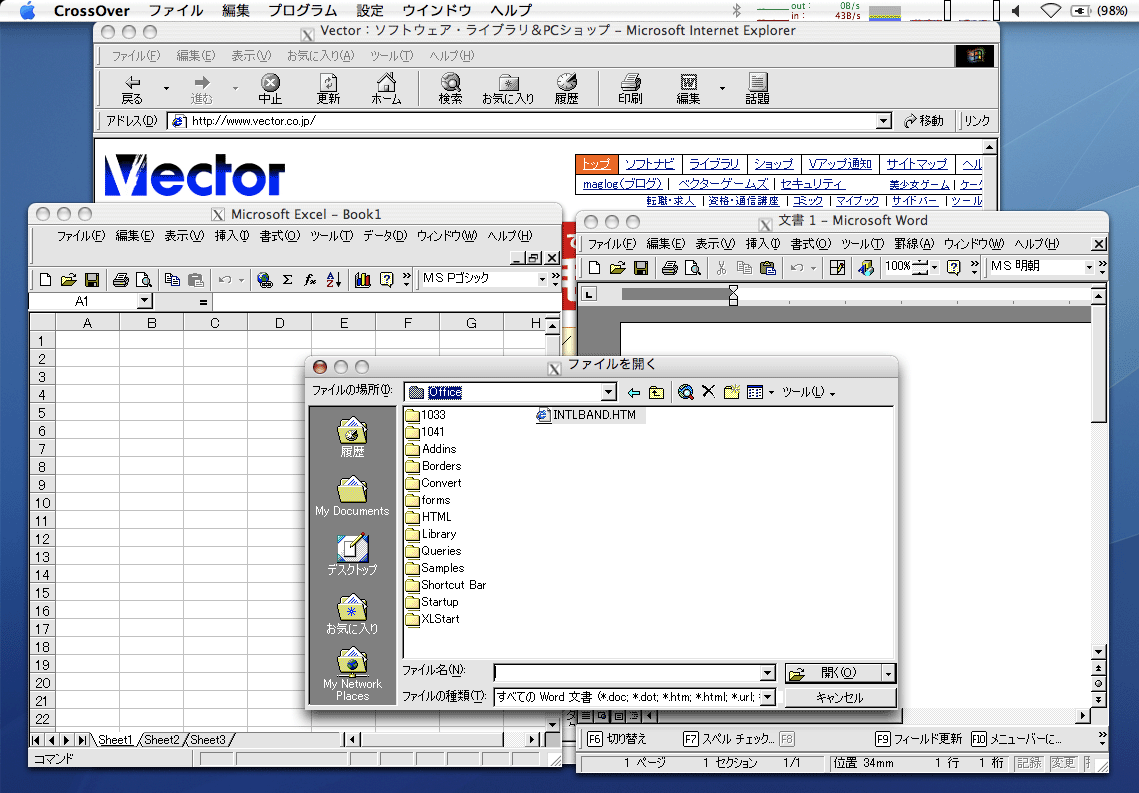The width and height of the screenshot is (1139, 793).
Task: Open Word zoom 100% dropdown
Action: pos(935,267)
